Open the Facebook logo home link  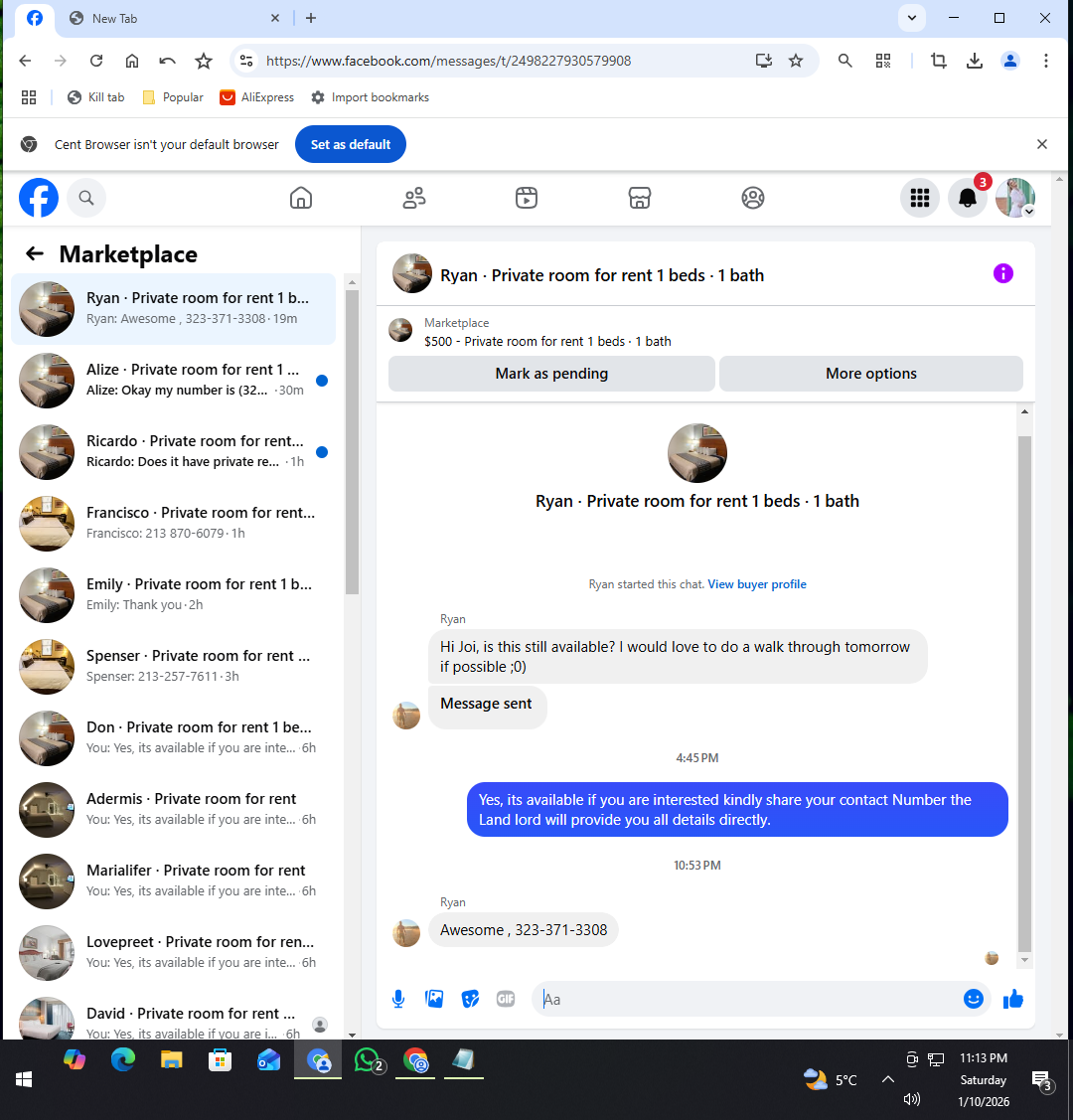pyautogui.click(x=39, y=198)
